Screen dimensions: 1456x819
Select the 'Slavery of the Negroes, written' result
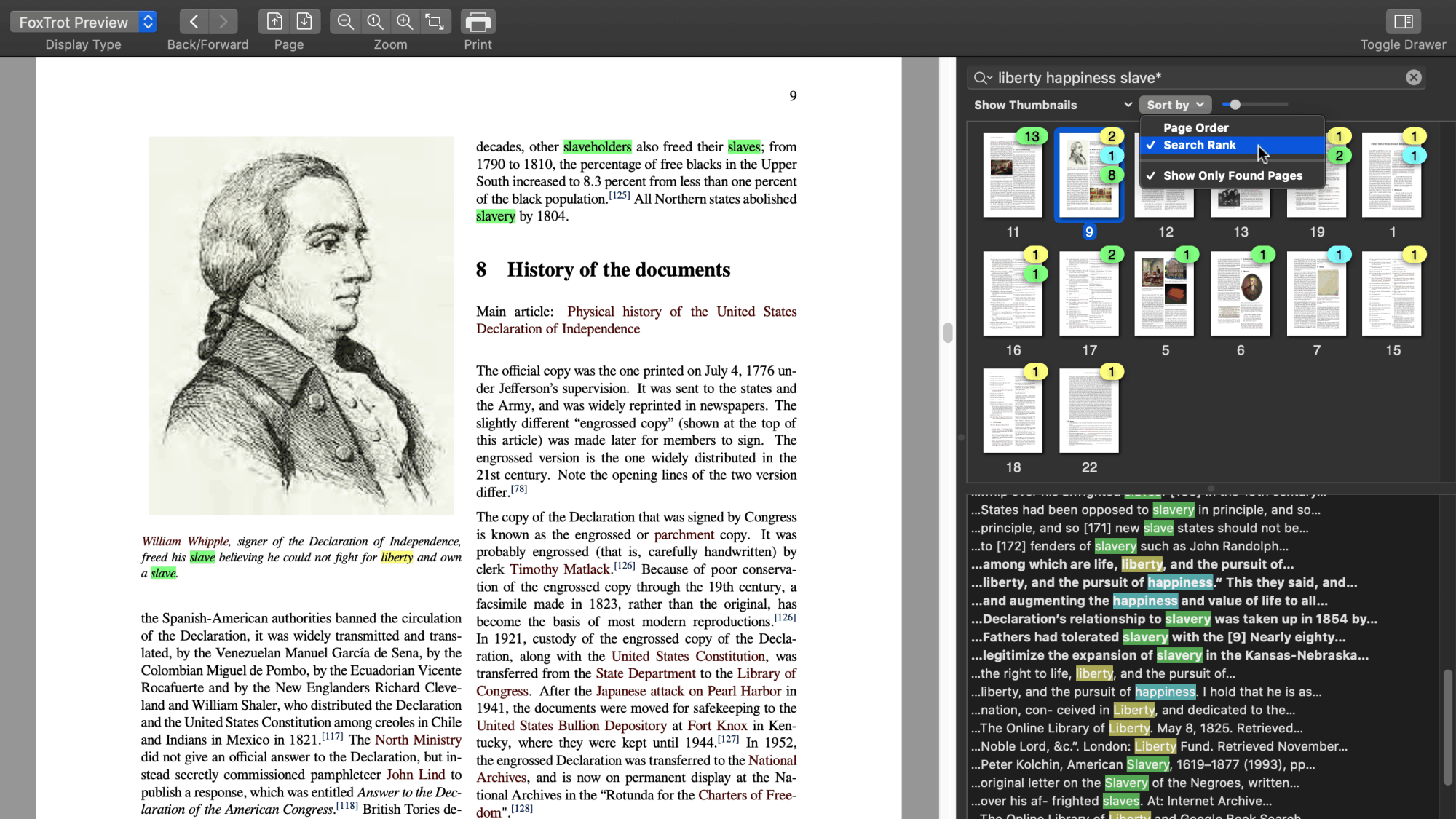coord(1135,783)
